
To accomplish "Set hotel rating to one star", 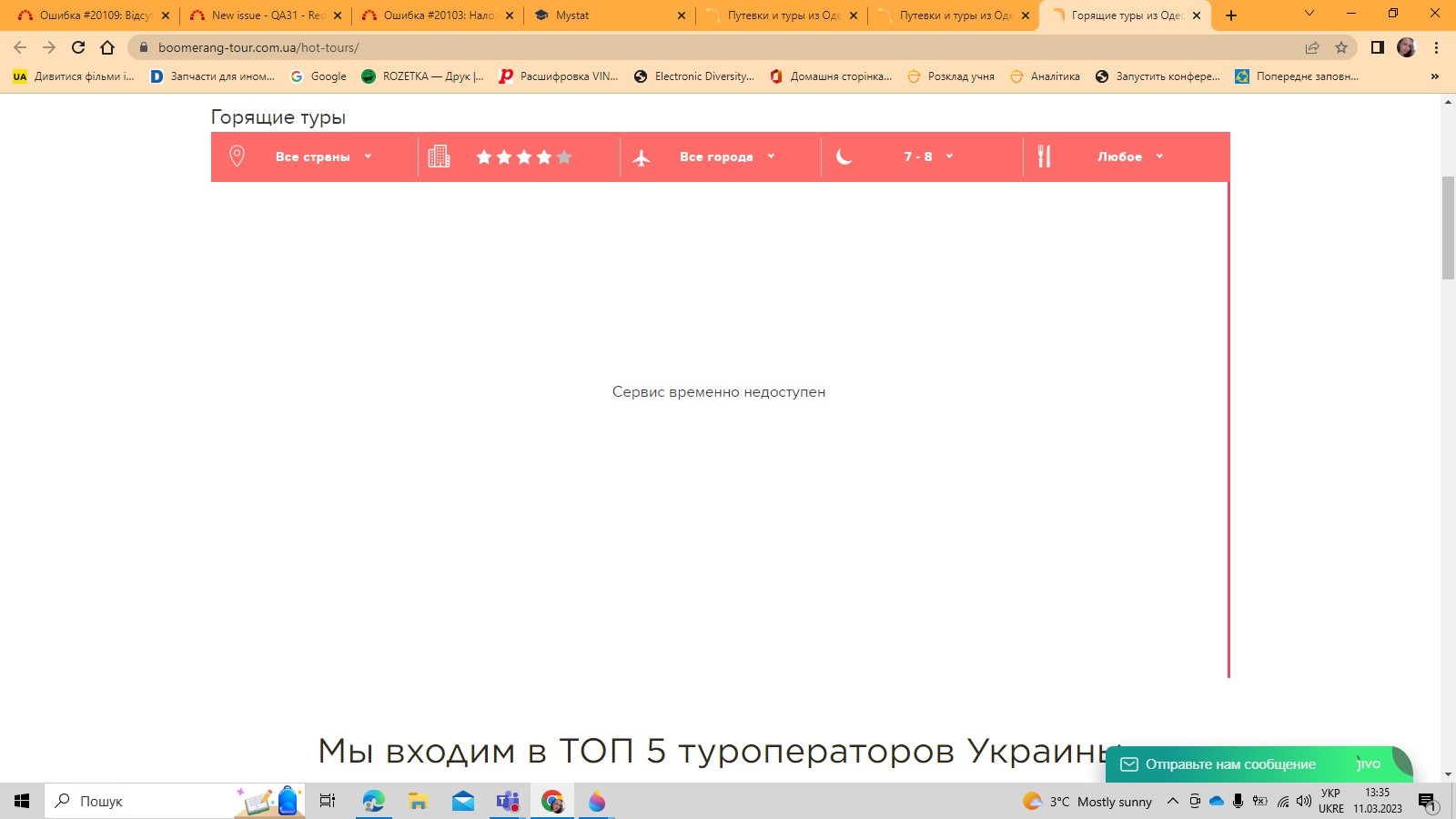I will click(484, 157).
